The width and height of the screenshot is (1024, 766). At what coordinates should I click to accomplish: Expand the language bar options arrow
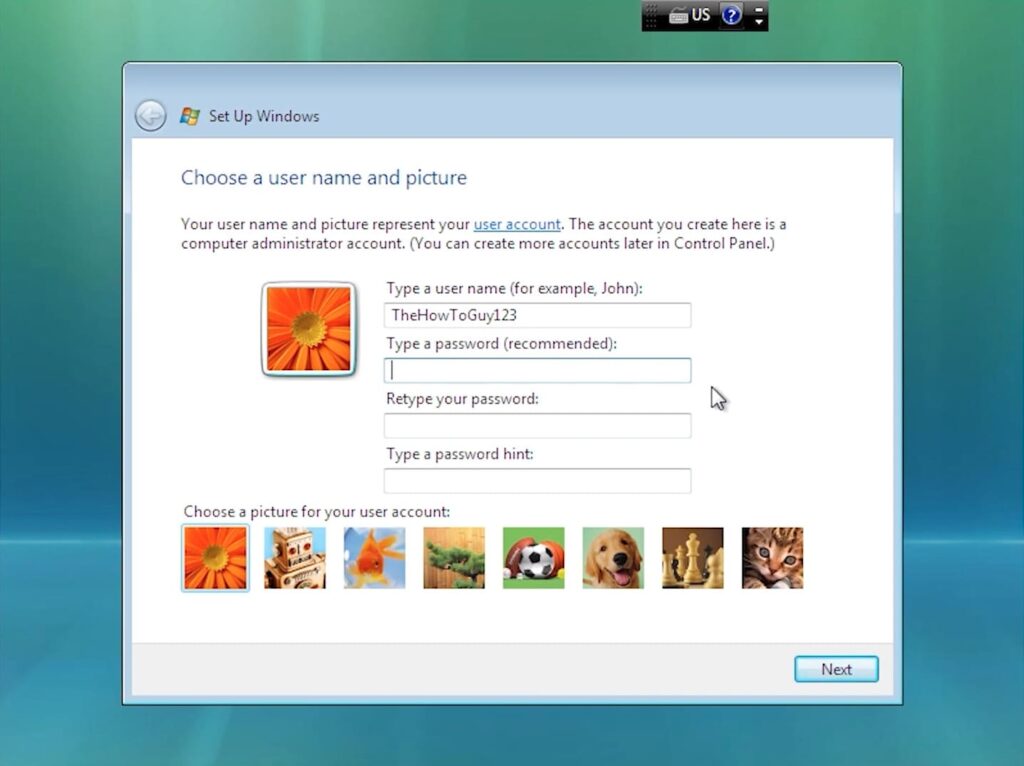tap(759, 21)
